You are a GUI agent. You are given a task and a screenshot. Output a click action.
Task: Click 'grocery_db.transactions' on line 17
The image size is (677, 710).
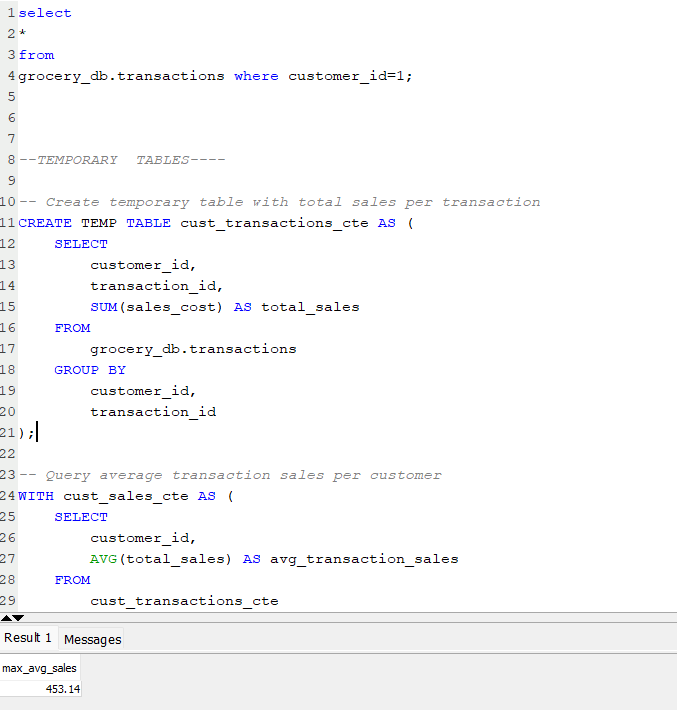pyautogui.click(x=193, y=350)
